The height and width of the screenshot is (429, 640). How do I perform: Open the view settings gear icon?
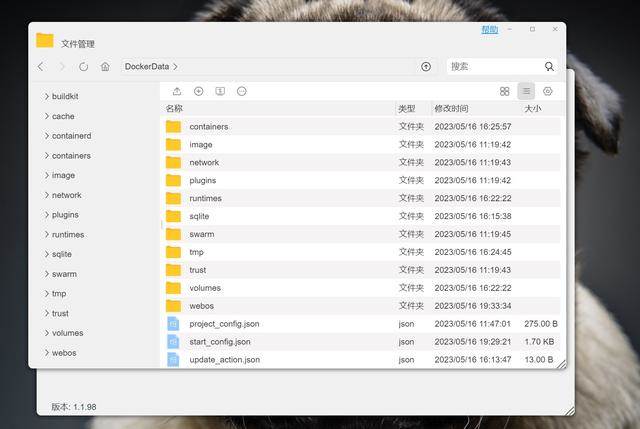(x=548, y=91)
